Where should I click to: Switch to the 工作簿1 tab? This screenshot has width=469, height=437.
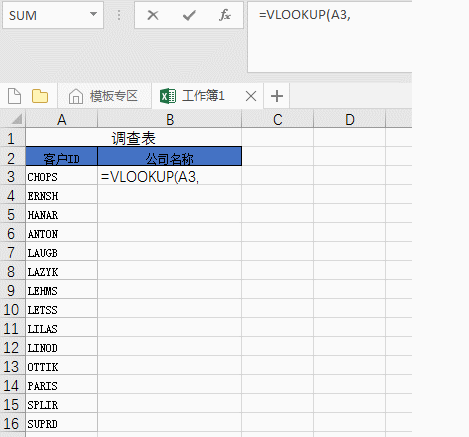[207, 96]
